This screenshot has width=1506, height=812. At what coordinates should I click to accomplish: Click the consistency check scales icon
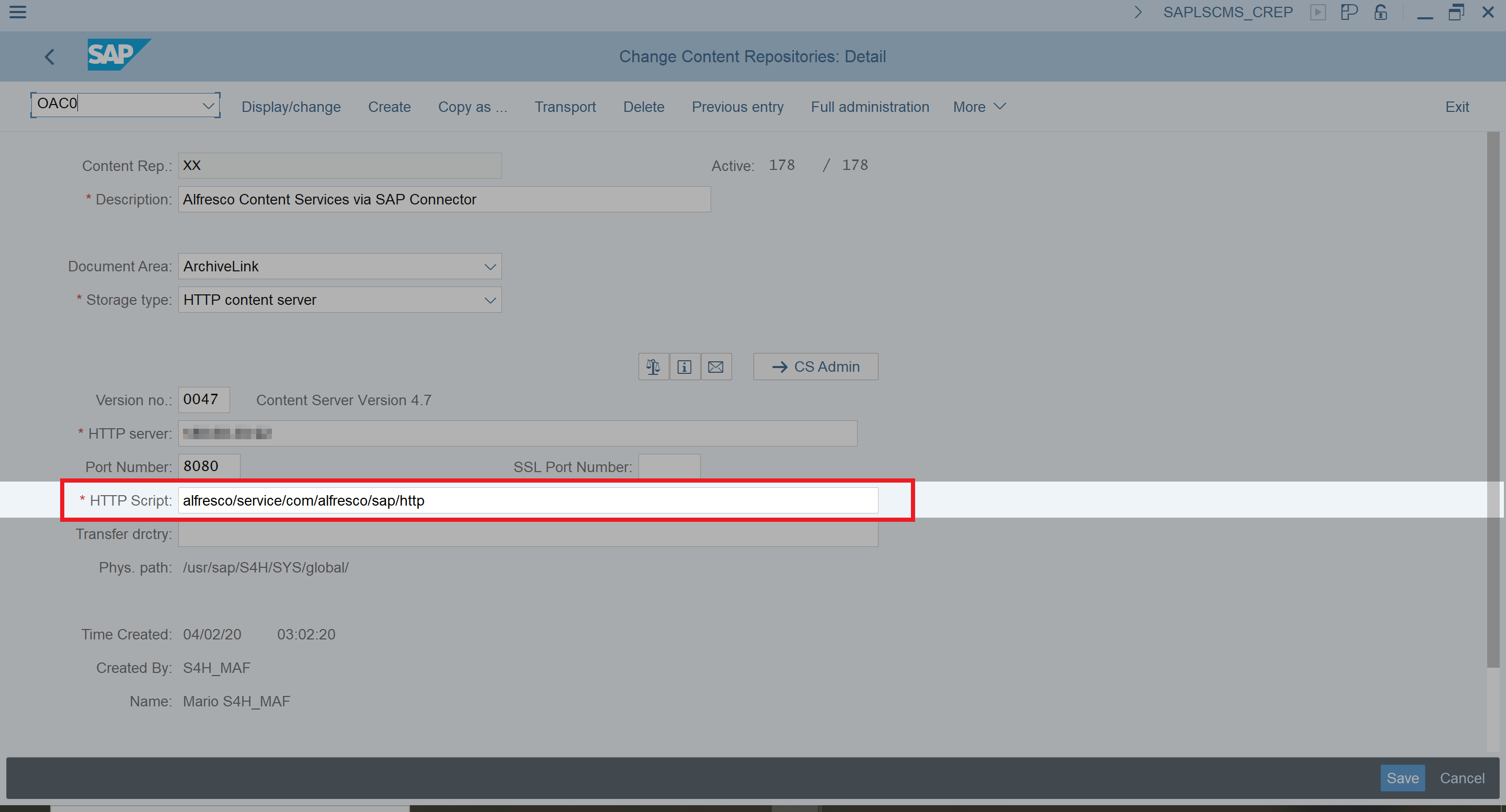click(653, 367)
